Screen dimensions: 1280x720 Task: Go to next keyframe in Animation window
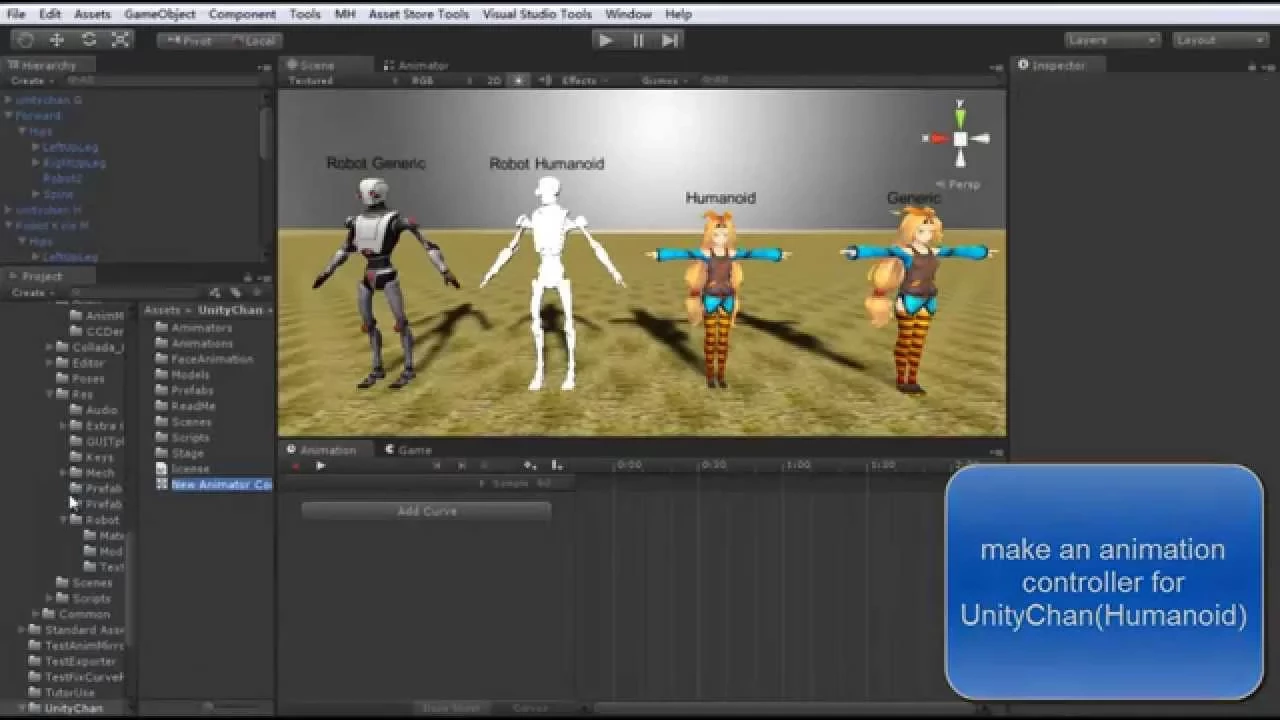click(x=462, y=465)
